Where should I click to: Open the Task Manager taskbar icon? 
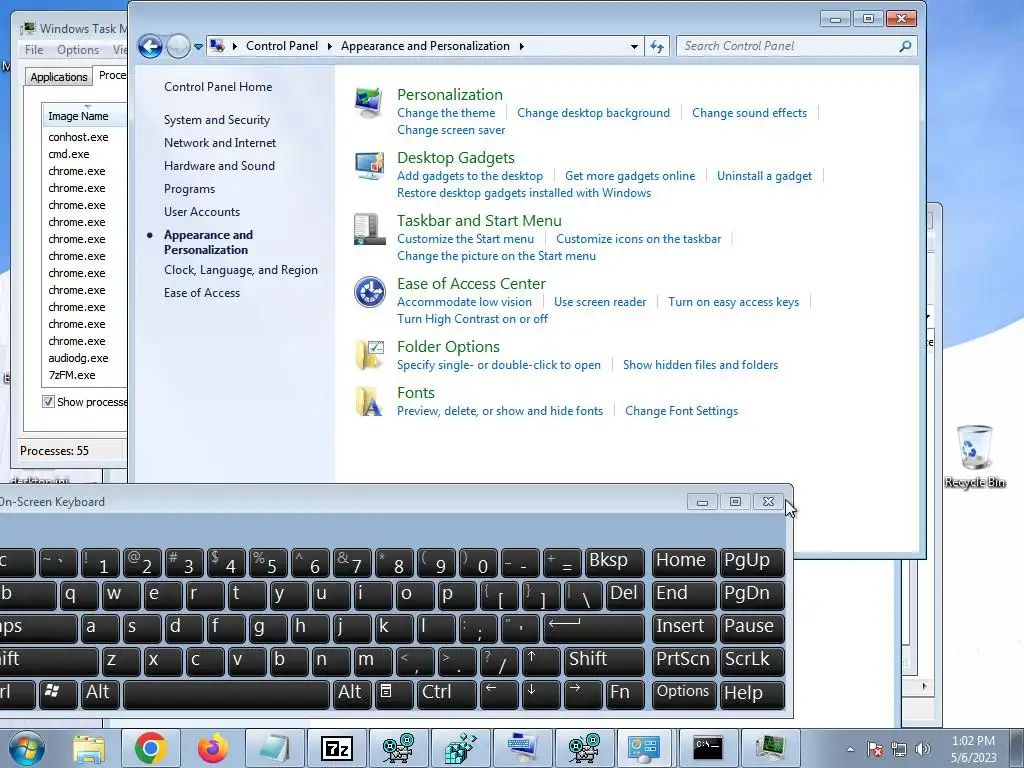click(770, 748)
